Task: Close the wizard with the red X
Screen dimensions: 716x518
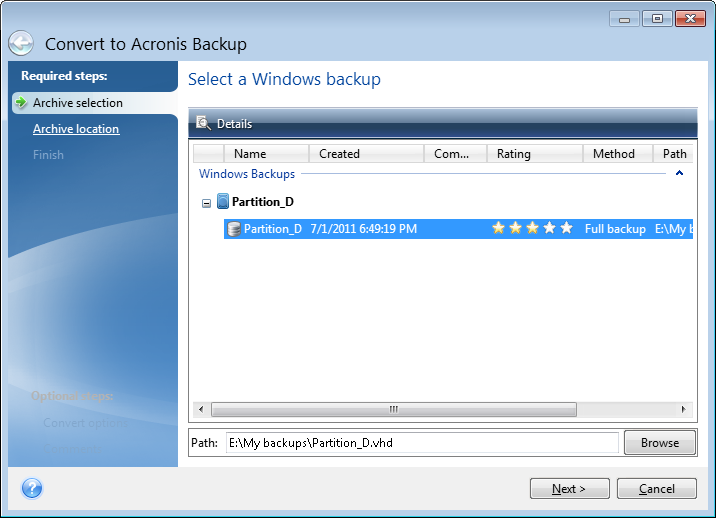Action: [690, 19]
